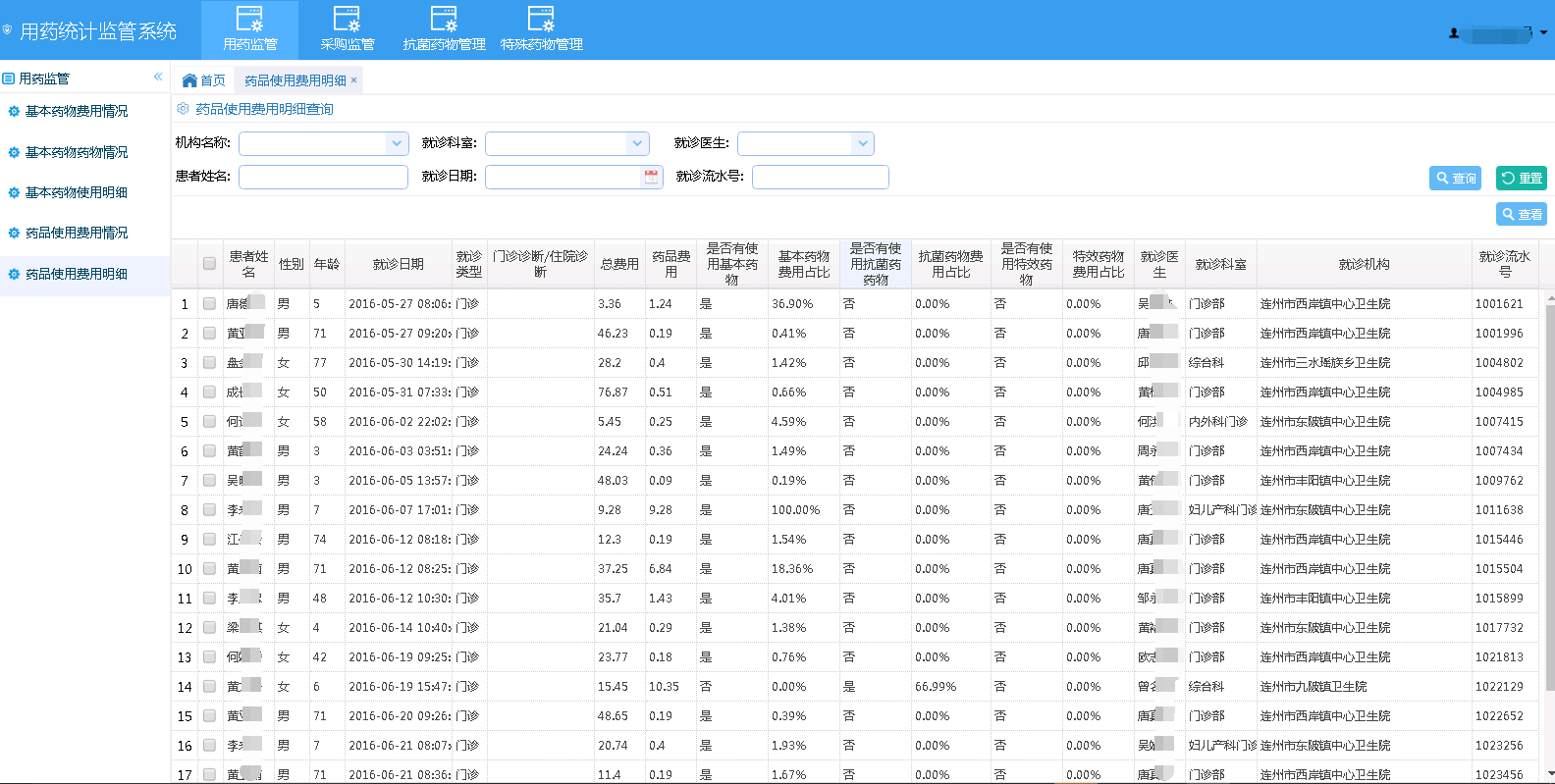Open 基本药物使用明细 sidebar item

coord(77,193)
